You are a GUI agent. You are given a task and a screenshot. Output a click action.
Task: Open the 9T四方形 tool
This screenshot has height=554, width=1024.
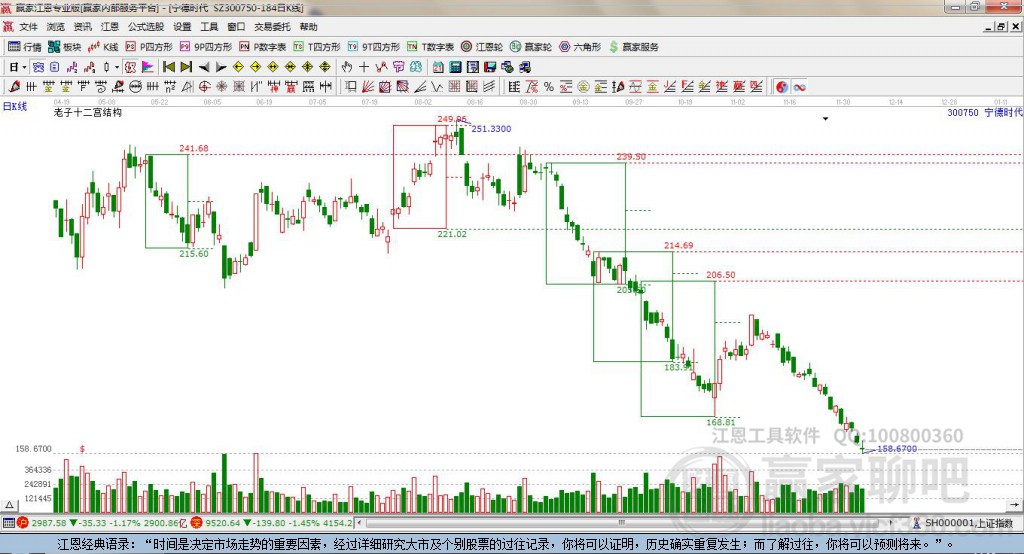coord(374,47)
